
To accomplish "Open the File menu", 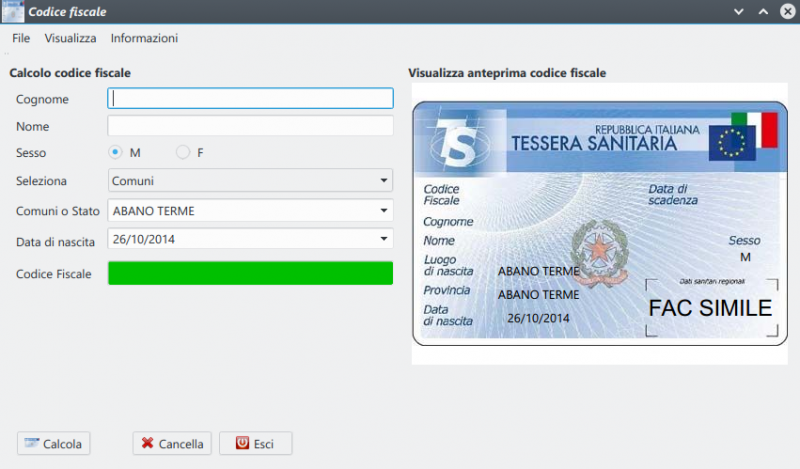I will point(21,38).
